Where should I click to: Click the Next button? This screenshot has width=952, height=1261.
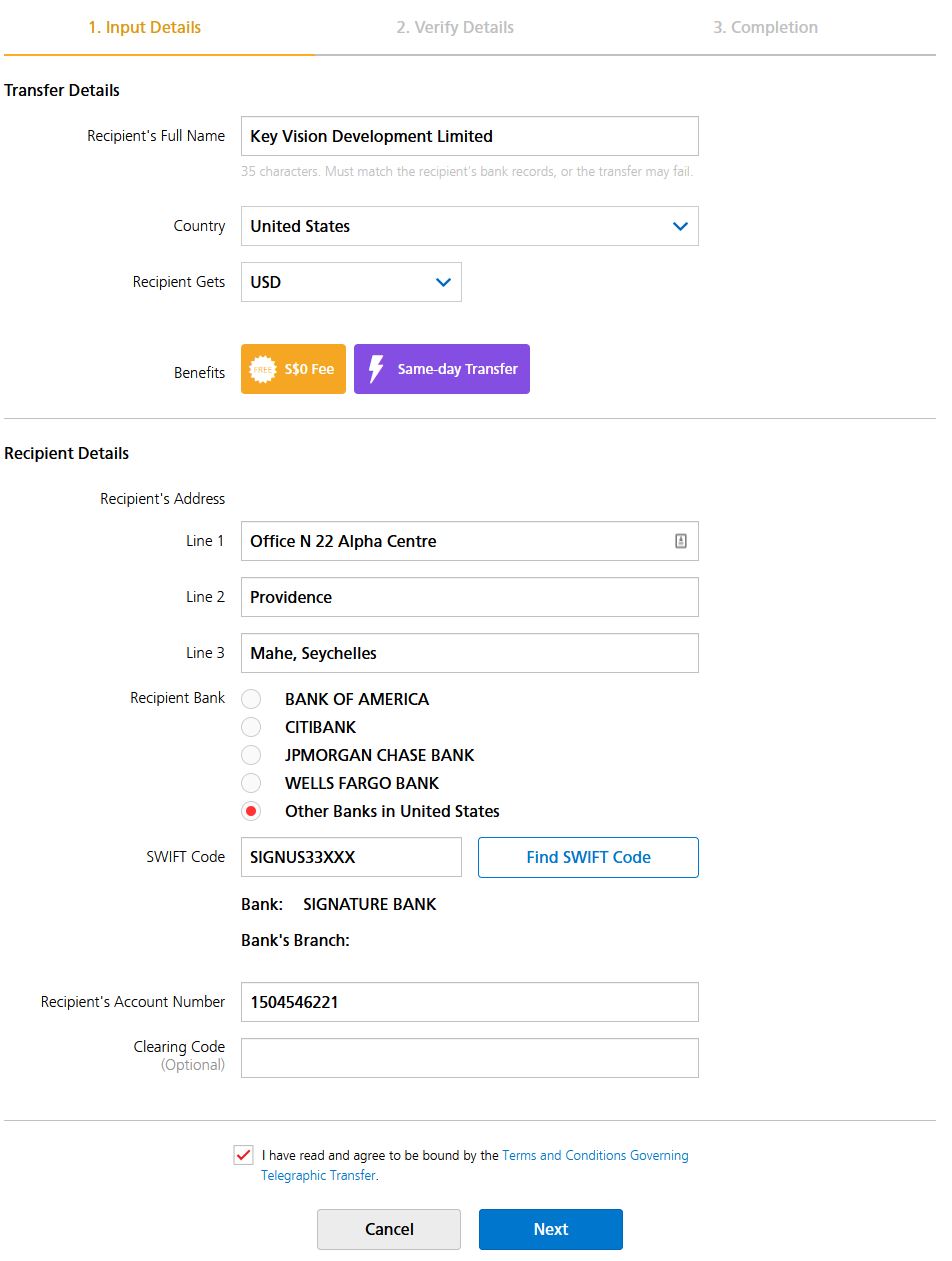[x=551, y=1229]
